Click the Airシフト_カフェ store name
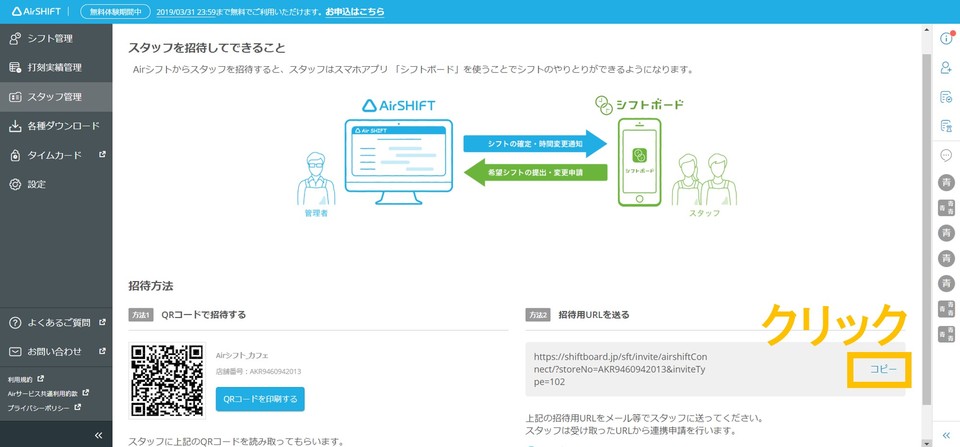The height and width of the screenshot is (447, 960). point(242,355)
